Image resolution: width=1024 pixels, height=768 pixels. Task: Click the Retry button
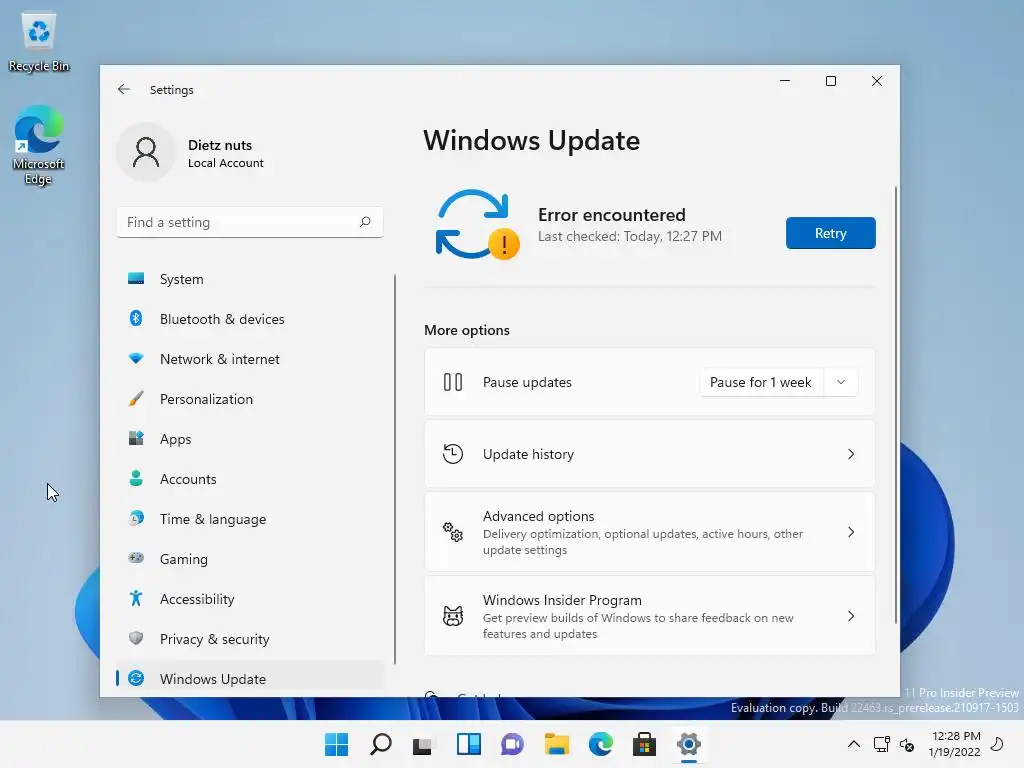point(830,233)
